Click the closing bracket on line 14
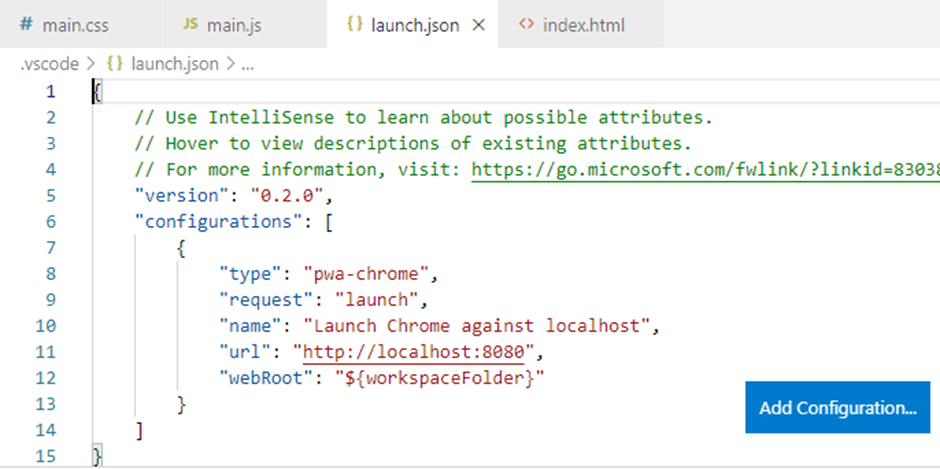The height and width of the screenshot is (469, 940). [140, 430]
